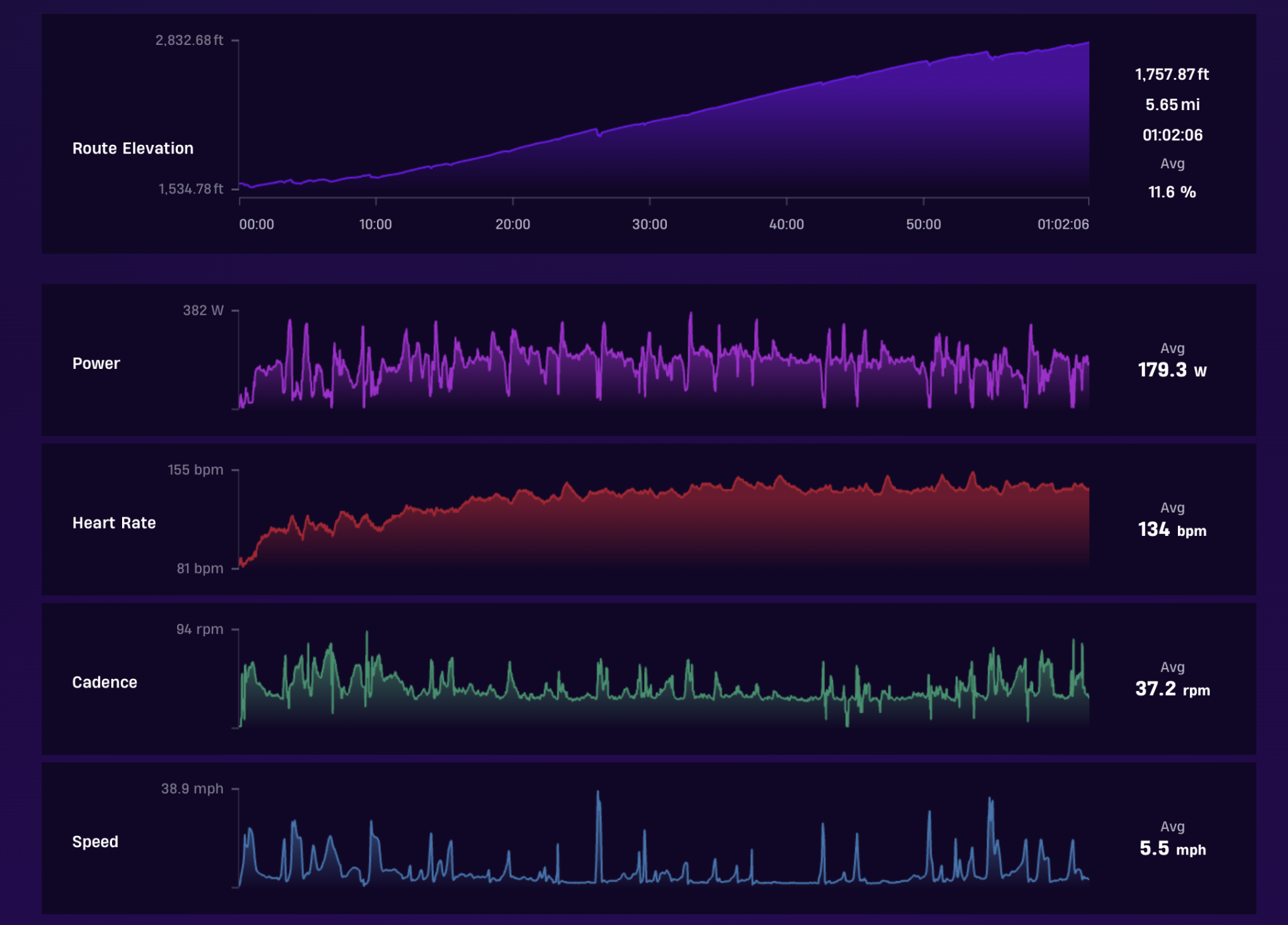Select the 134 bpm average heart rate
This screenshot has height=925, width=1288.
(1172, 530)
